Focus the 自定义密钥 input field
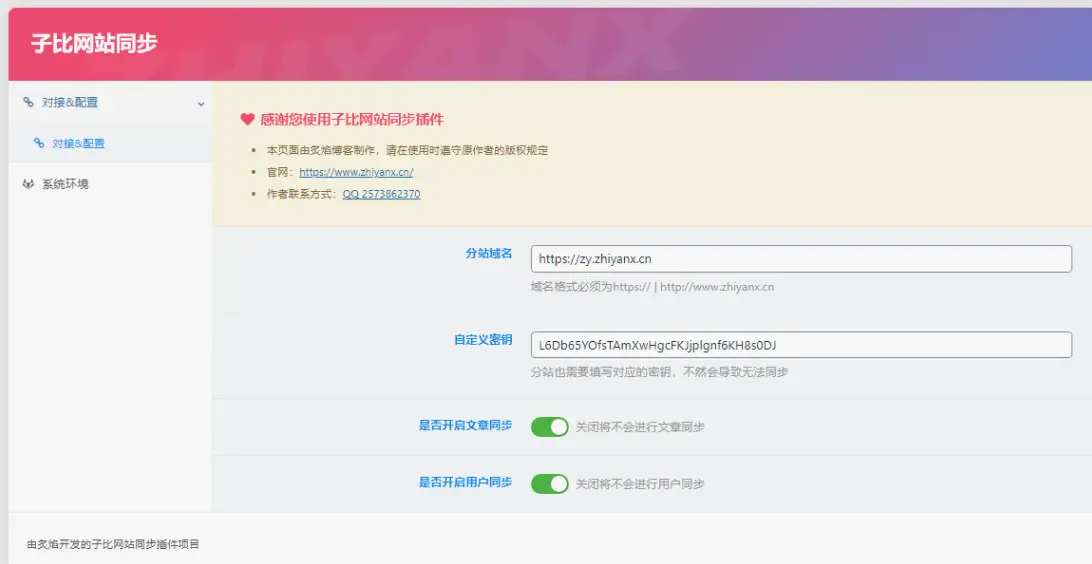Image resolution: width=1092 pixels, height=564 pixels. pyautogui.click(x=801, y=345)
